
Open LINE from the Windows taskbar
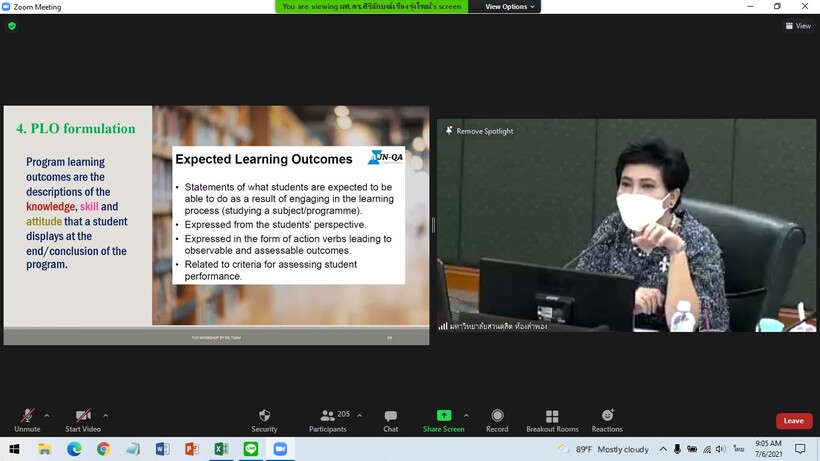coord(250,450)
